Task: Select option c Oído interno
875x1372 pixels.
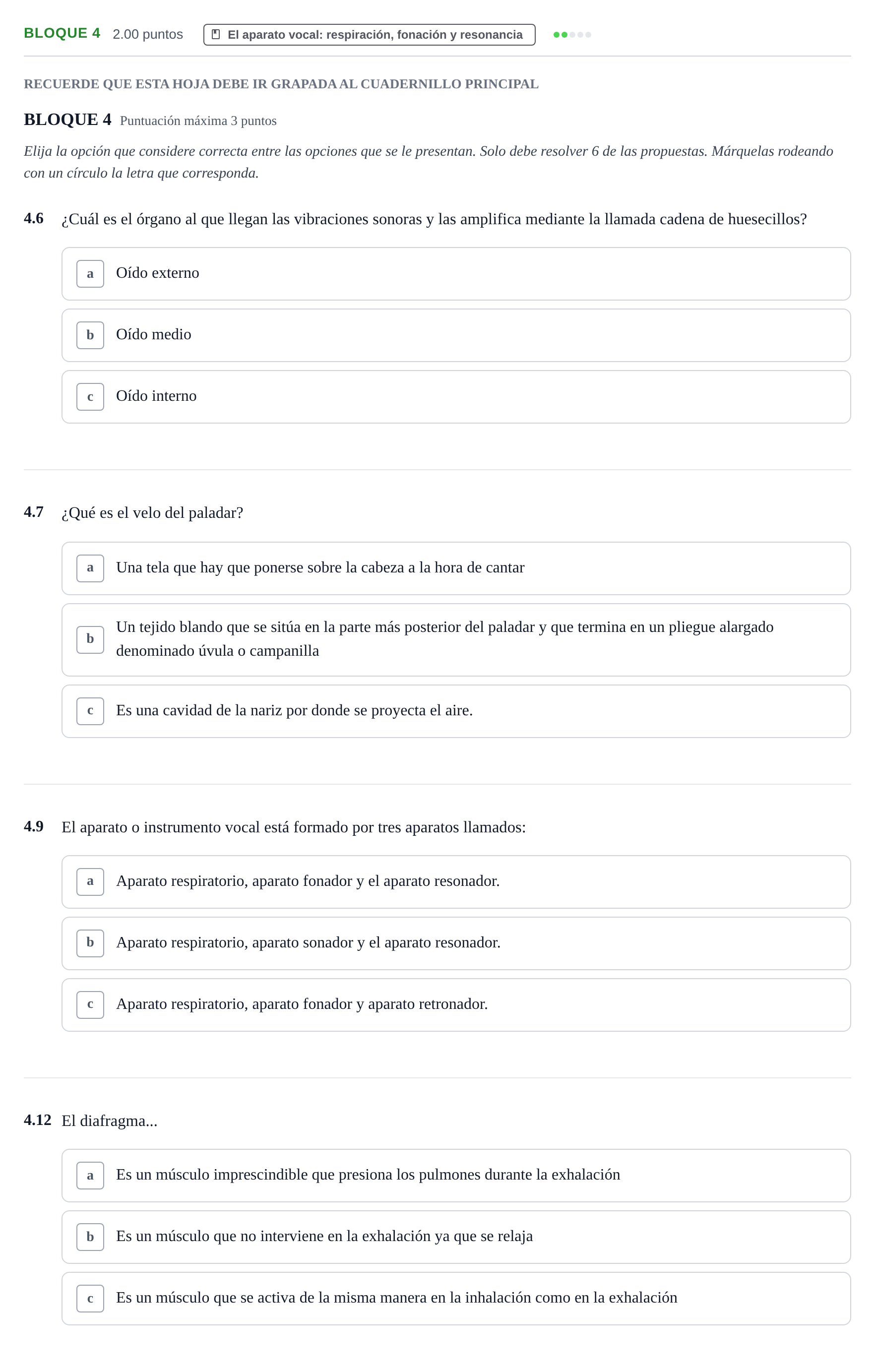Action: point(456,396)
